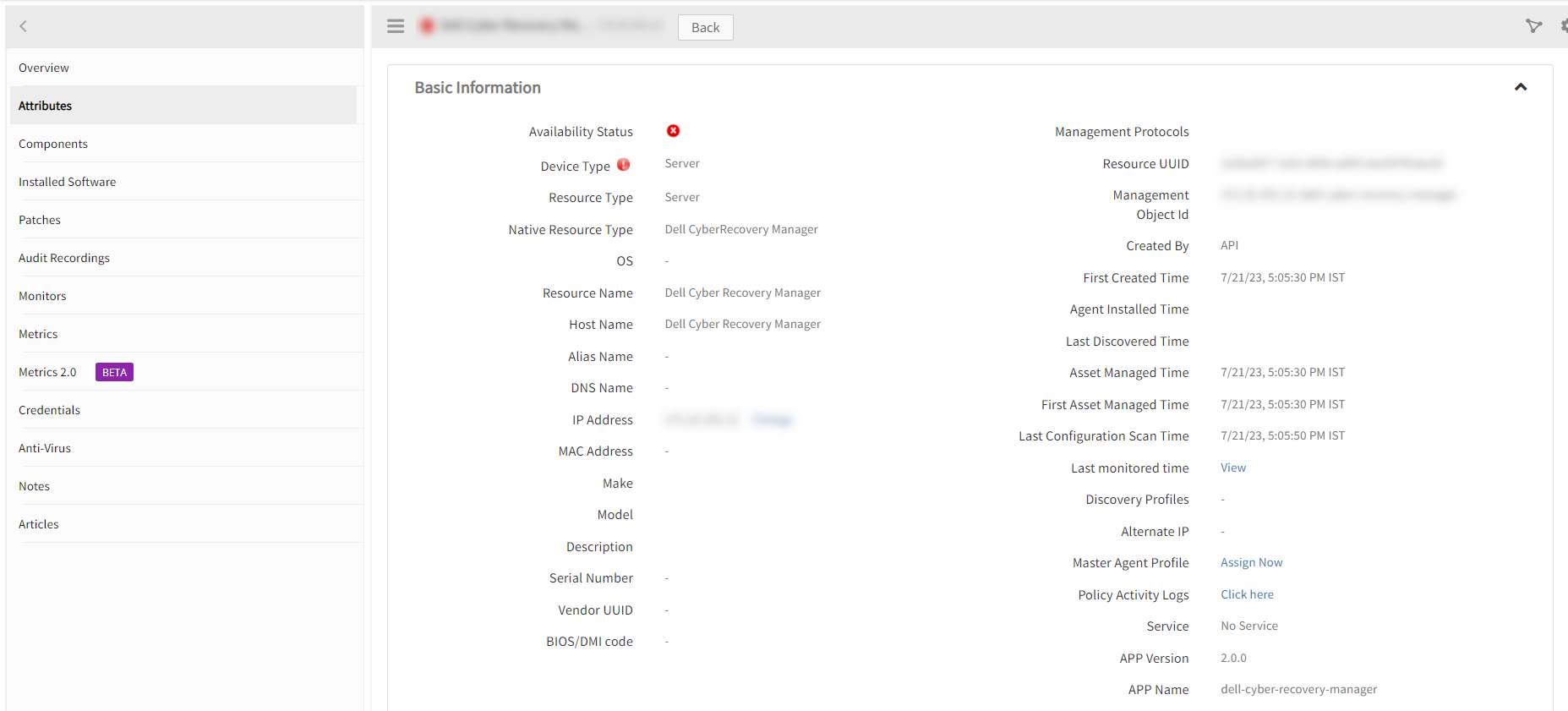Click the No Service value
1568x711 pixels.
pyautogui.click(x=1249, y=626)
